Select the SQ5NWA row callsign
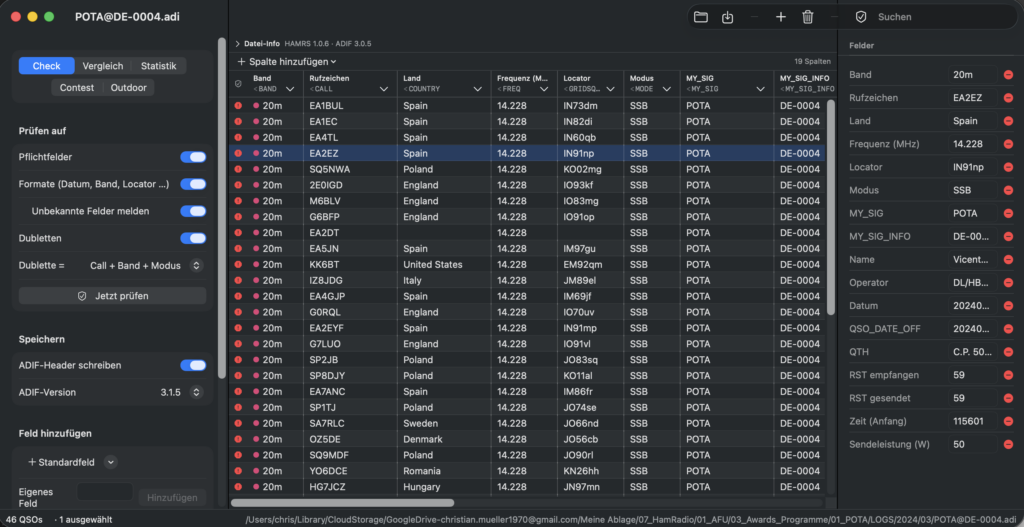 pyautogui.click(x=329, y=169)
